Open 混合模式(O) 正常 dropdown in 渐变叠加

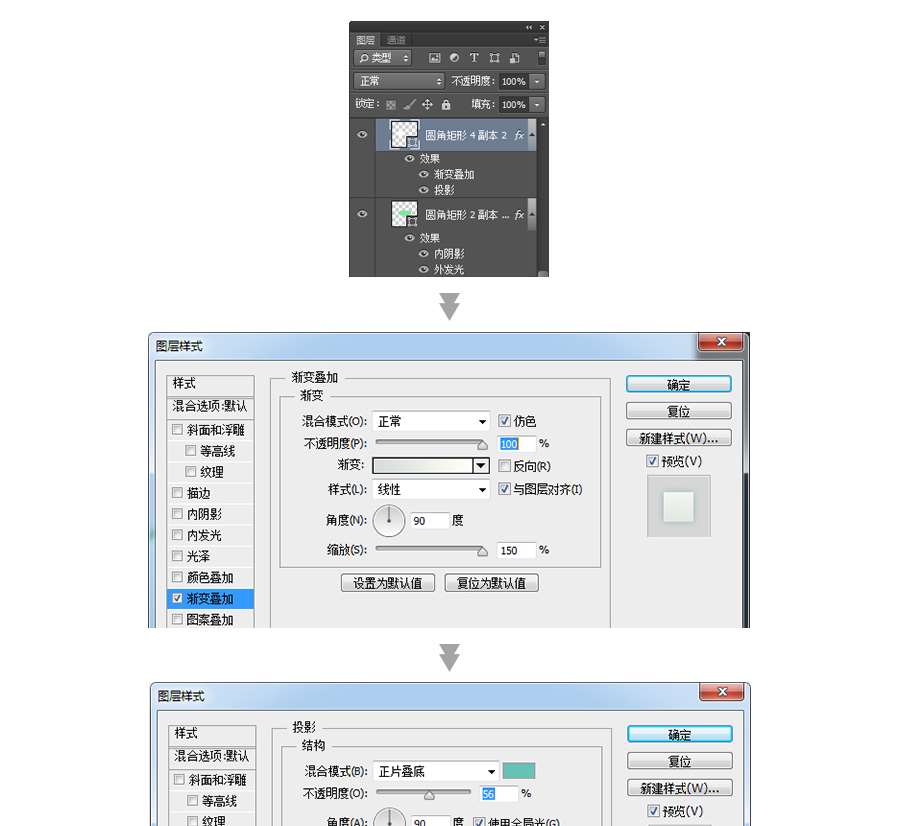[430, 422]
